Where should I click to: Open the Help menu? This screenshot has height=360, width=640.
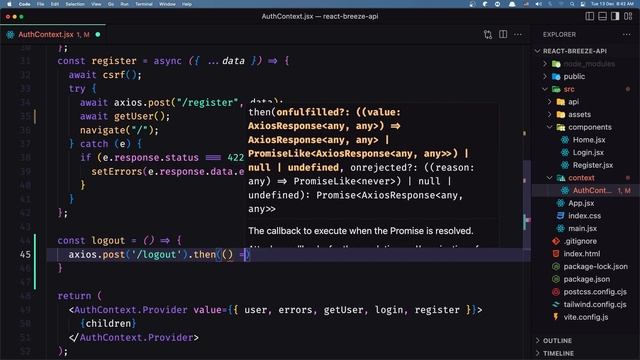point(187,4)
